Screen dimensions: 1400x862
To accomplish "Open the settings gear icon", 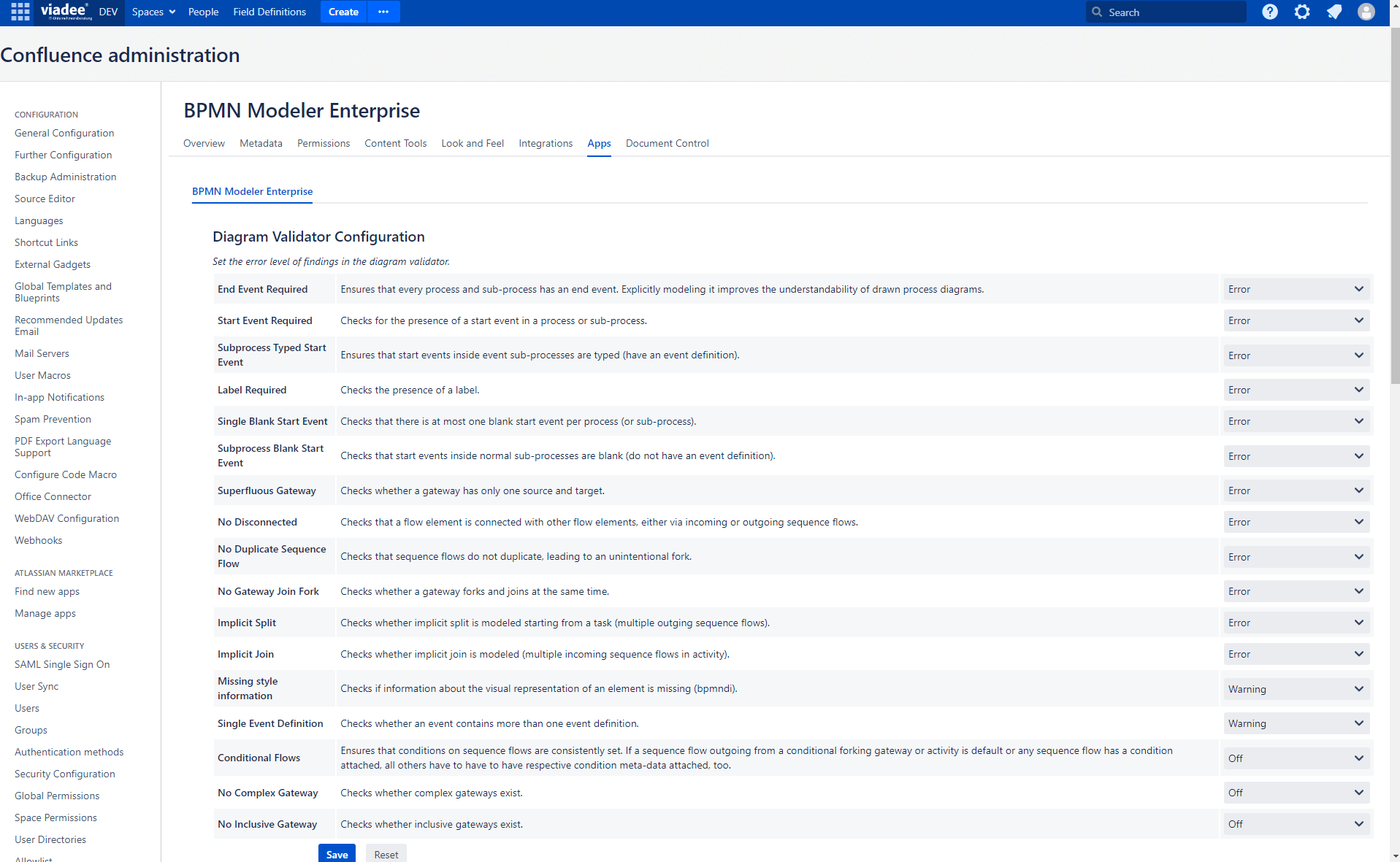I will pyautogui.click(x=1302, y=12).
